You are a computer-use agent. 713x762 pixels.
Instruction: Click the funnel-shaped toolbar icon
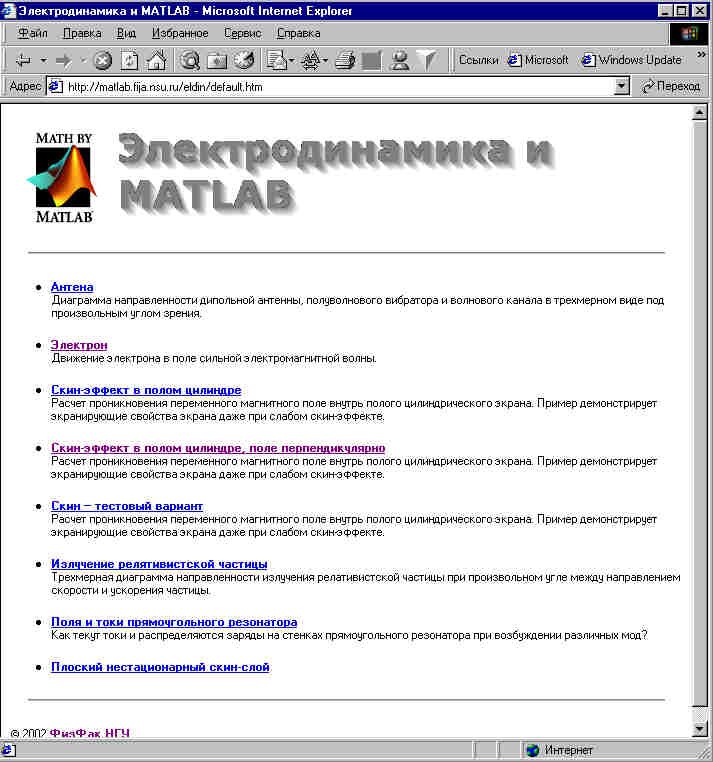click(x=428, y=61)
